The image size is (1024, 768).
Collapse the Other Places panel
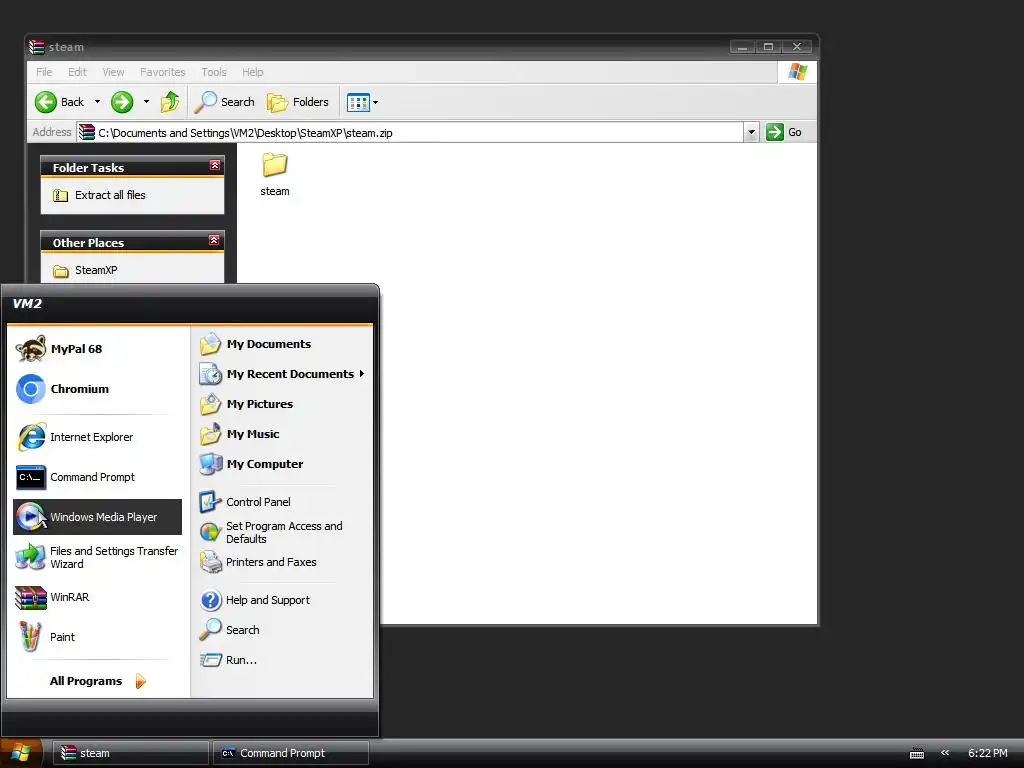[x=214, y=241]
